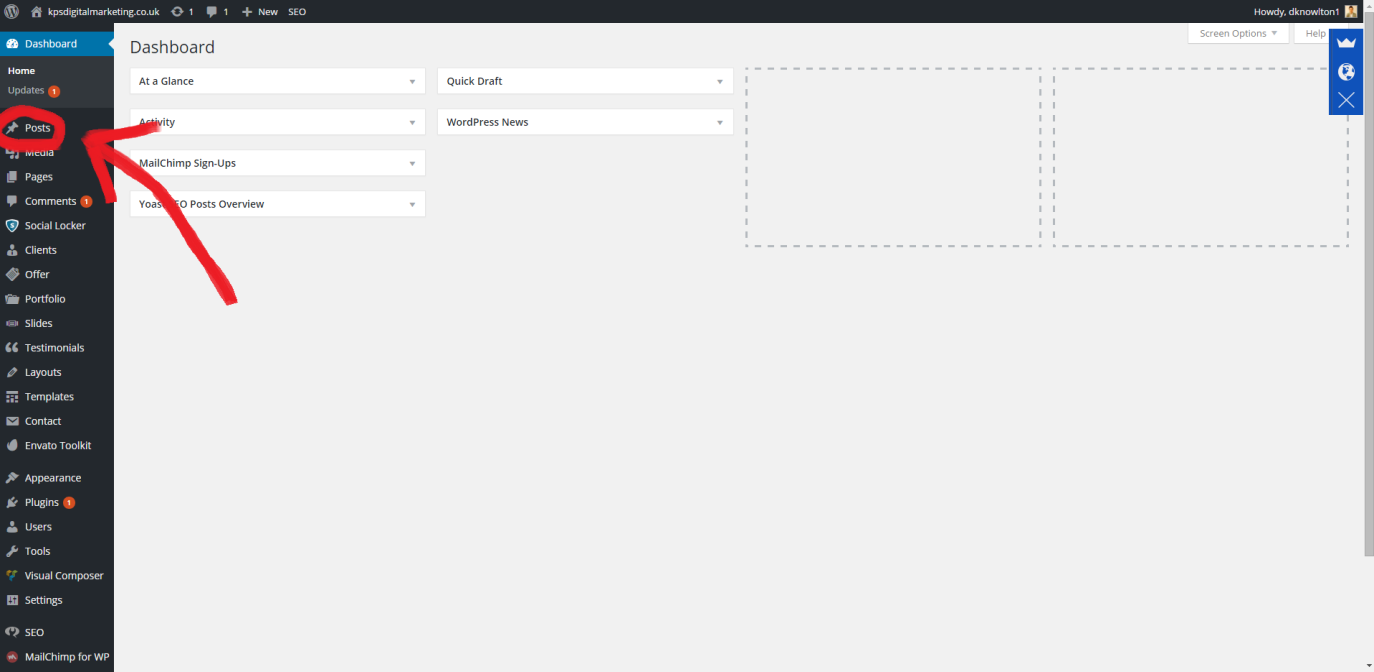Close the blue side panel with X icon
The width and height of the screenshot is (1374, 672).
[1346, 100]
